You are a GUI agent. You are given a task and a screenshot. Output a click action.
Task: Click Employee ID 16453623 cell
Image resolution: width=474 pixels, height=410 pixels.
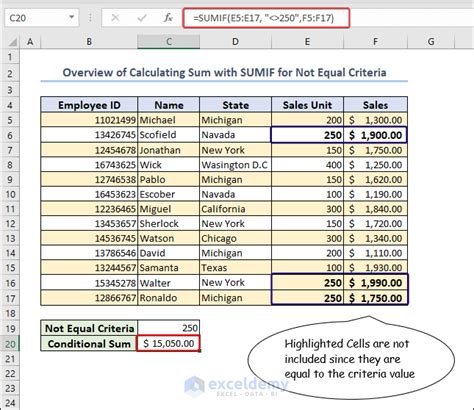pos(89,194)
